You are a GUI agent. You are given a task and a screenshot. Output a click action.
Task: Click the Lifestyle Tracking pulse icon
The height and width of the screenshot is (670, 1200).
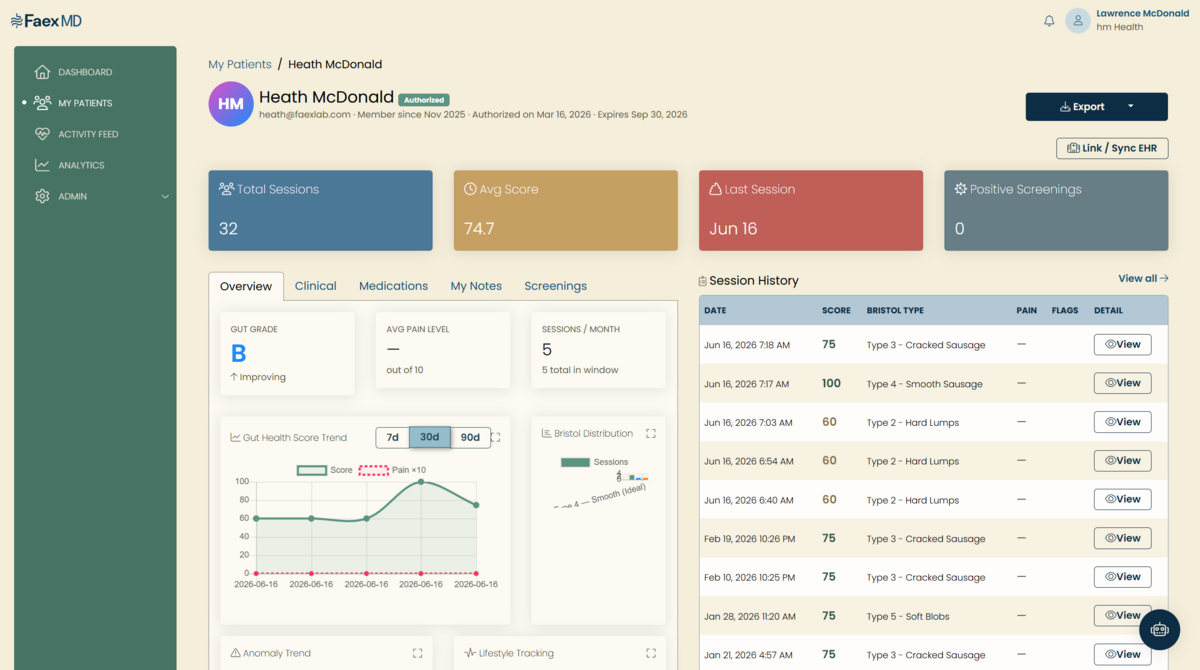470,653
